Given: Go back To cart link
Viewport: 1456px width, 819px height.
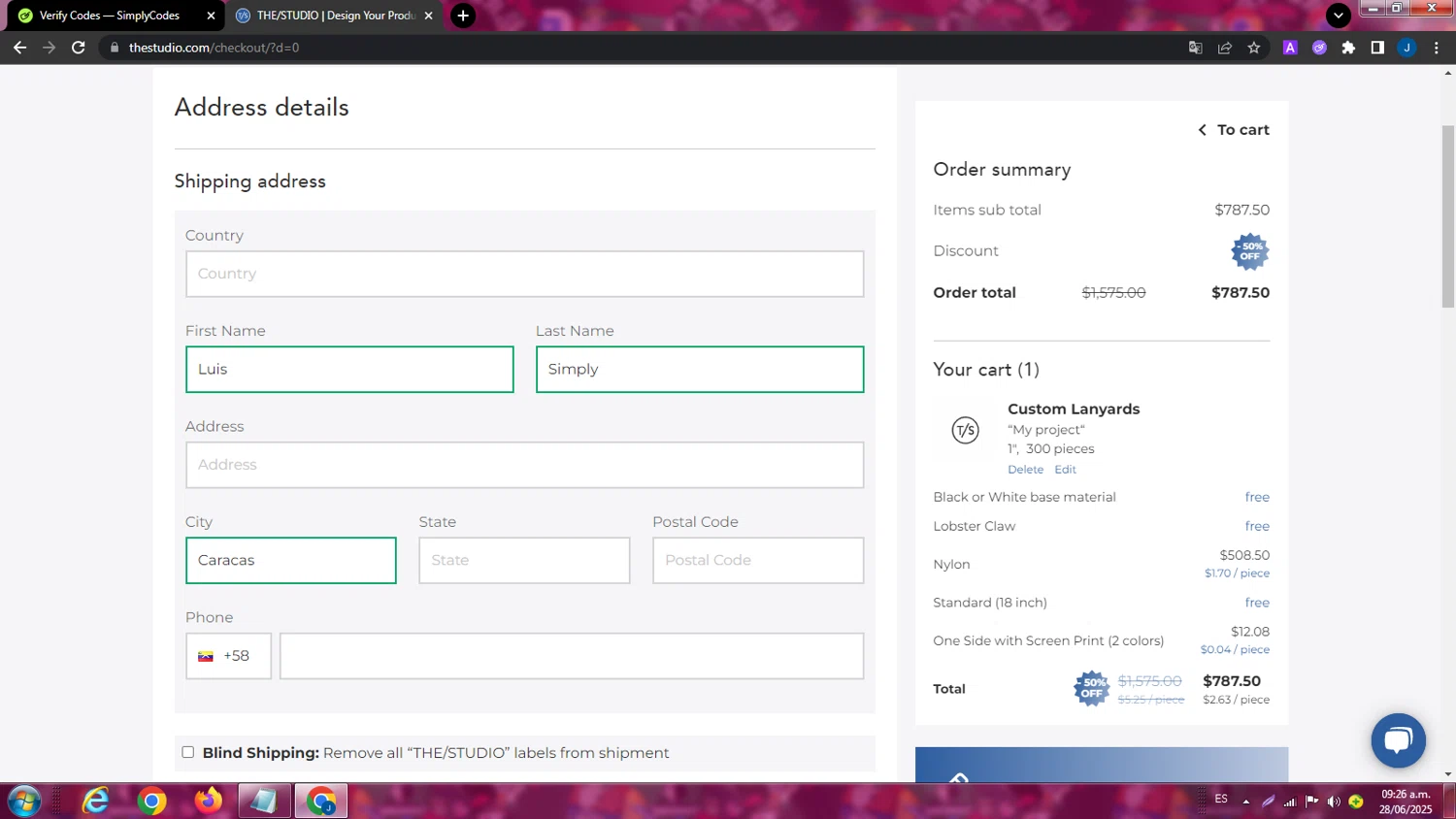Looking at the screenshot, I should (x=1234, y=129).
